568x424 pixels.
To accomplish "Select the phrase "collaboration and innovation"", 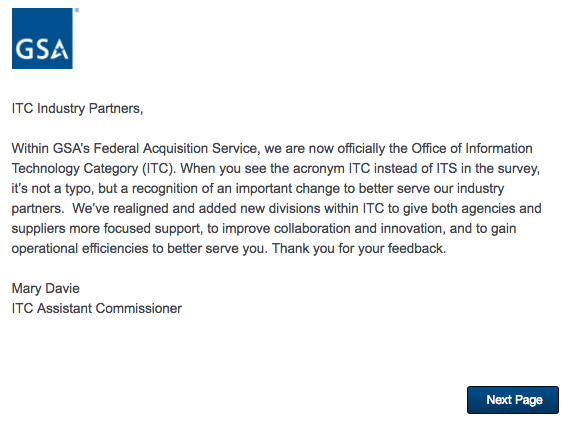I will coord(358,228).
